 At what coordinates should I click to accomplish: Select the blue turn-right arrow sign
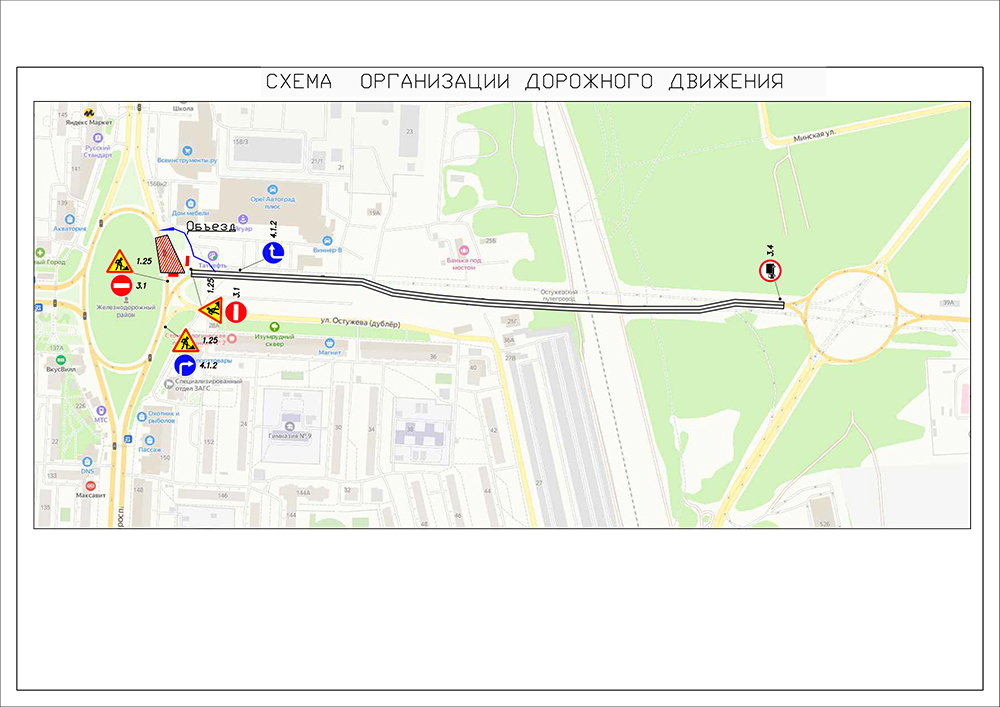185,365
